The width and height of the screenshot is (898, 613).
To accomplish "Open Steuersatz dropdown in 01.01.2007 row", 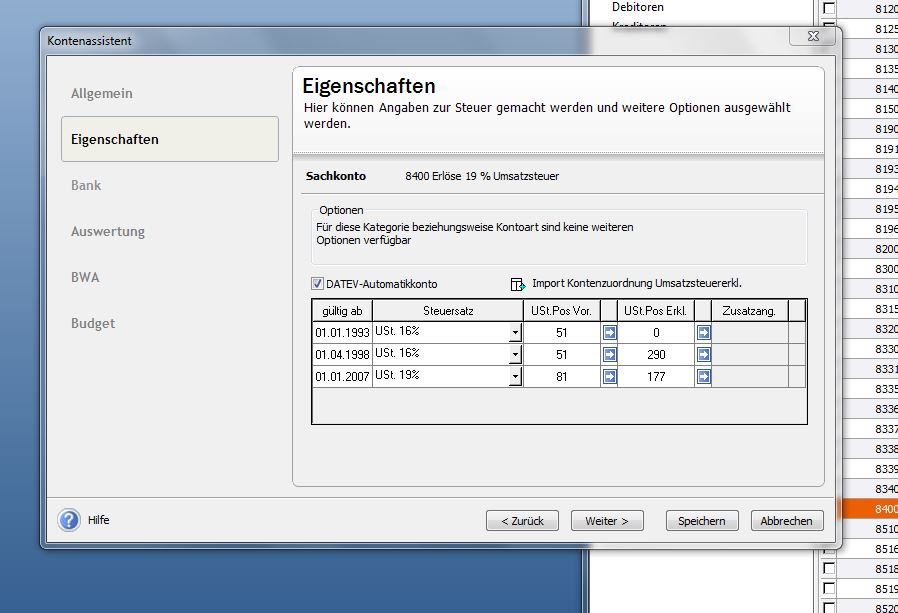I will [515, 376].
